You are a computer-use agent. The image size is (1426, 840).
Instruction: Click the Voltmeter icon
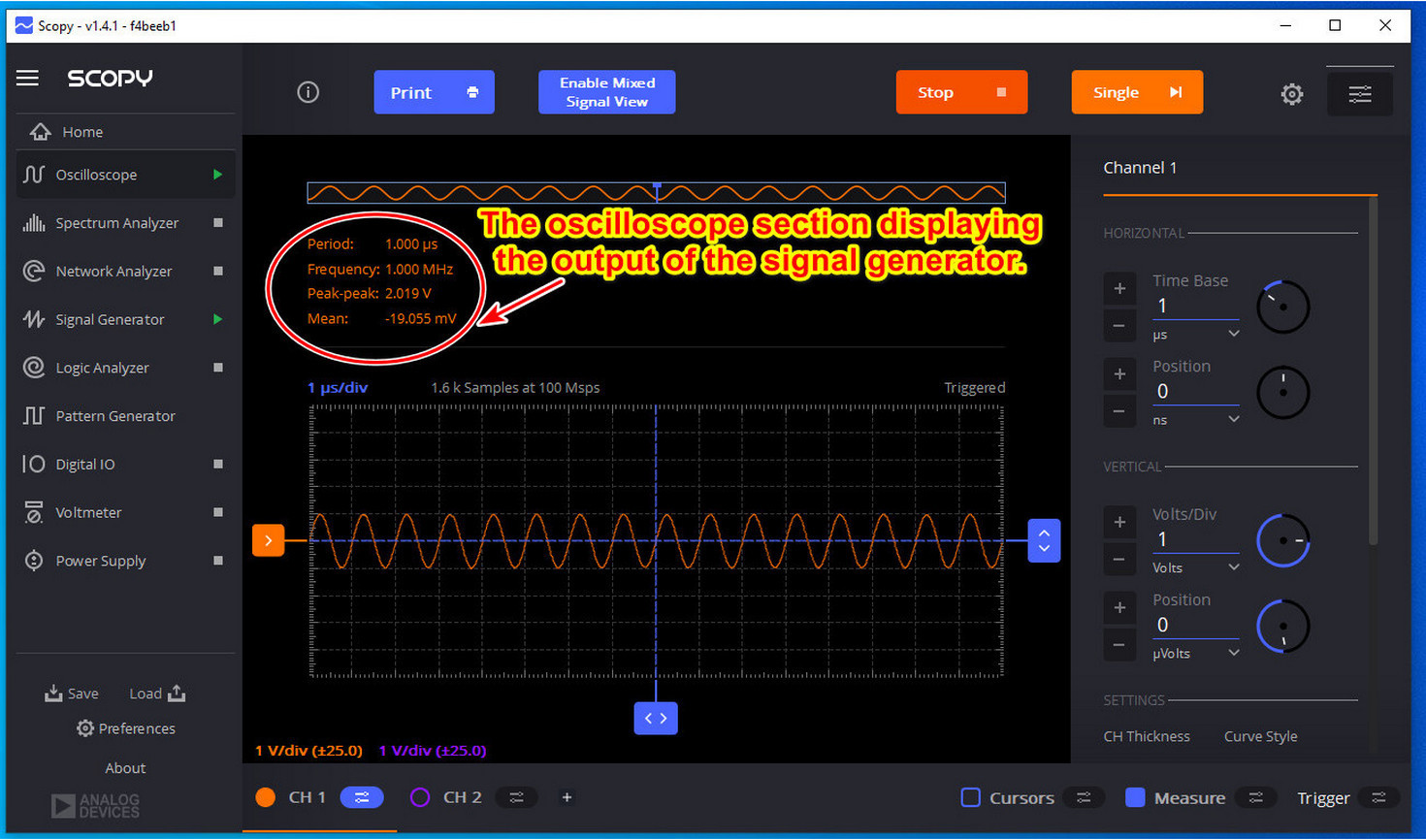34,512
